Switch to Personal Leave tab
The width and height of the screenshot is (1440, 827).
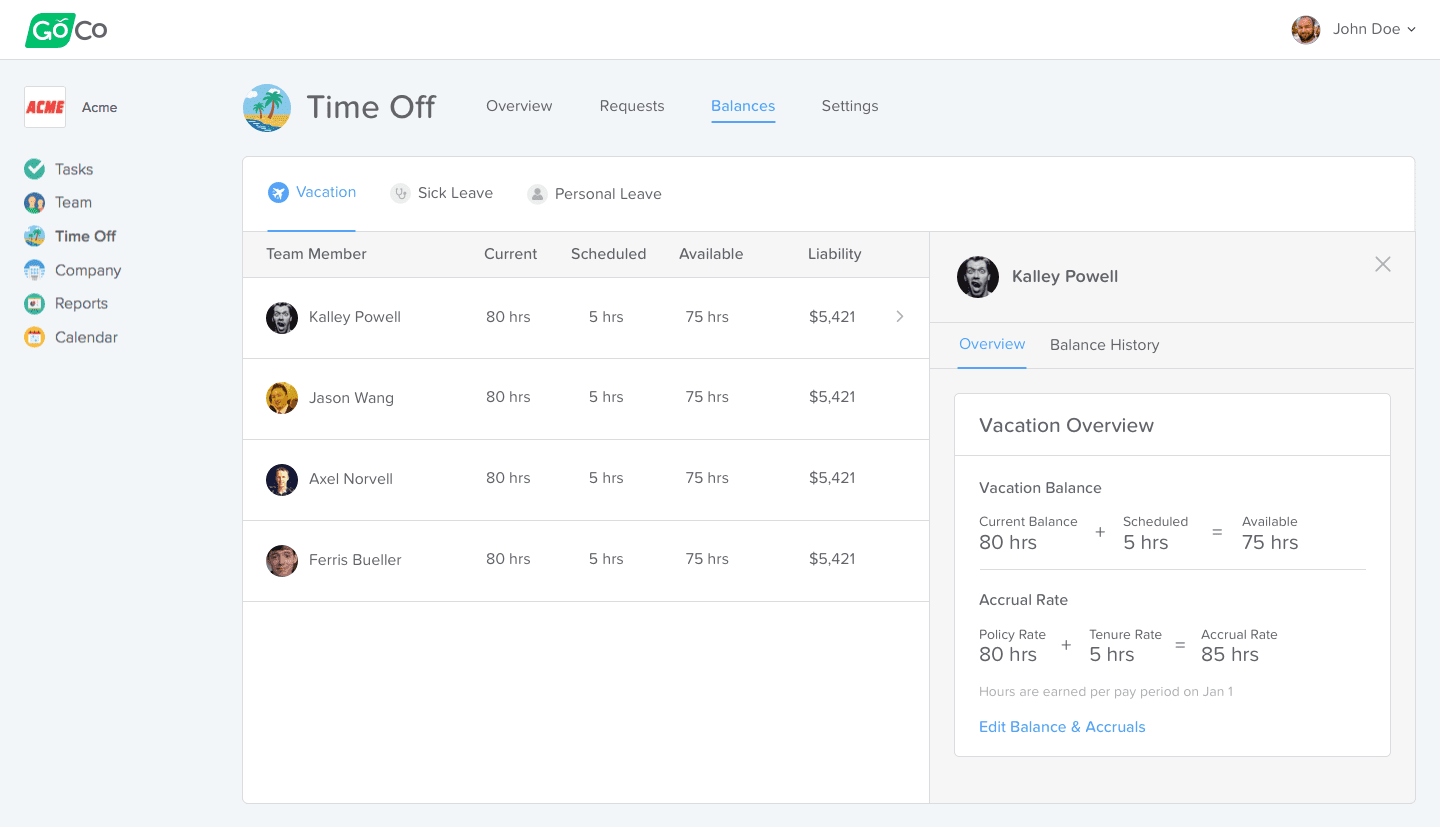(x=595, y=194)
